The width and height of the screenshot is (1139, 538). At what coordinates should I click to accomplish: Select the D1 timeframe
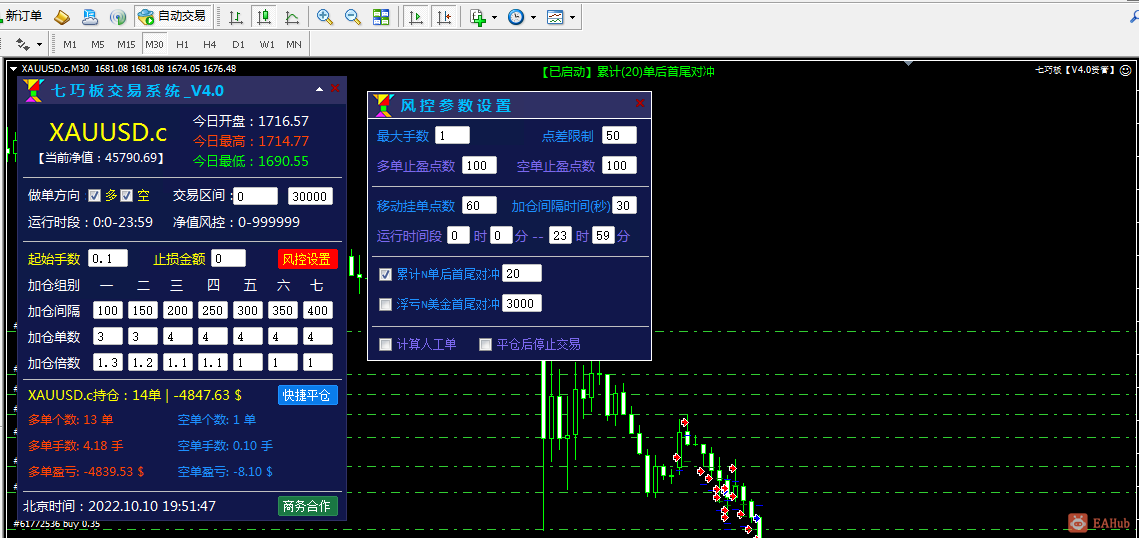tap(238, 44)
